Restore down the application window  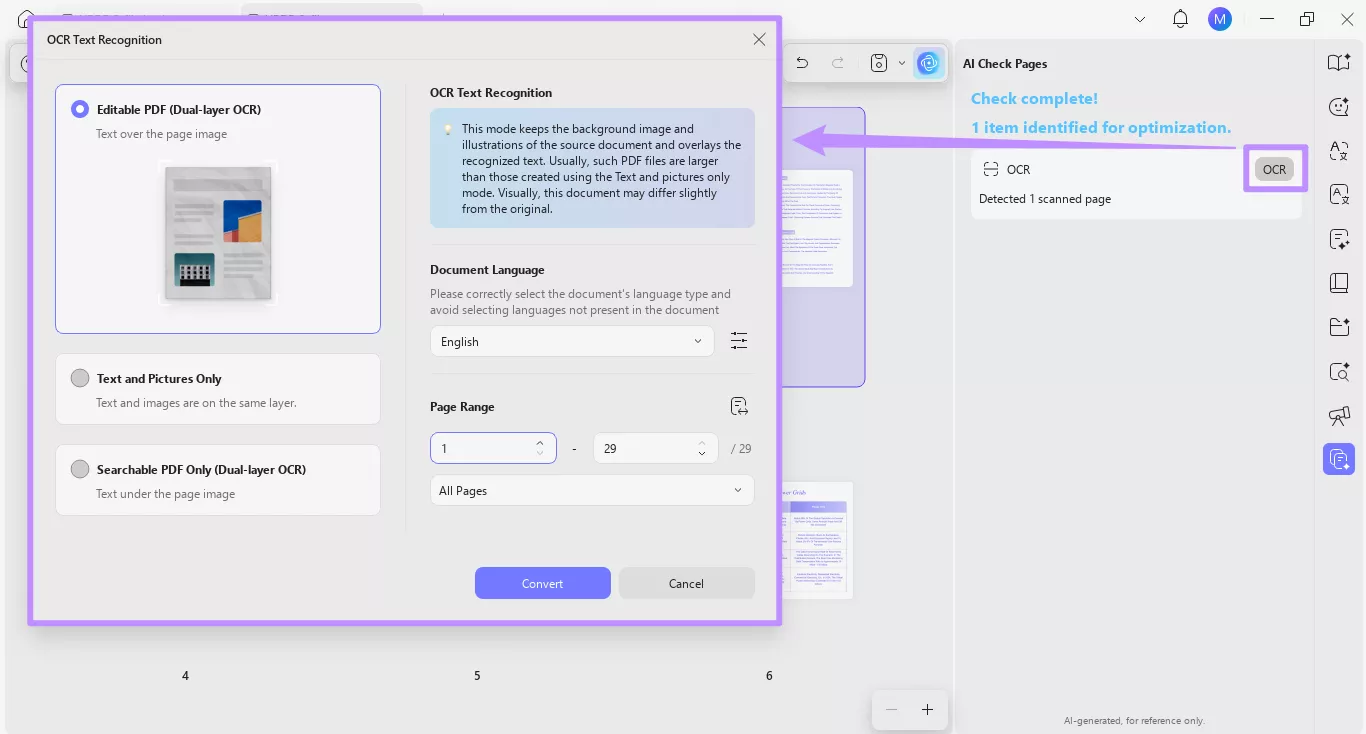point(1307,19)
